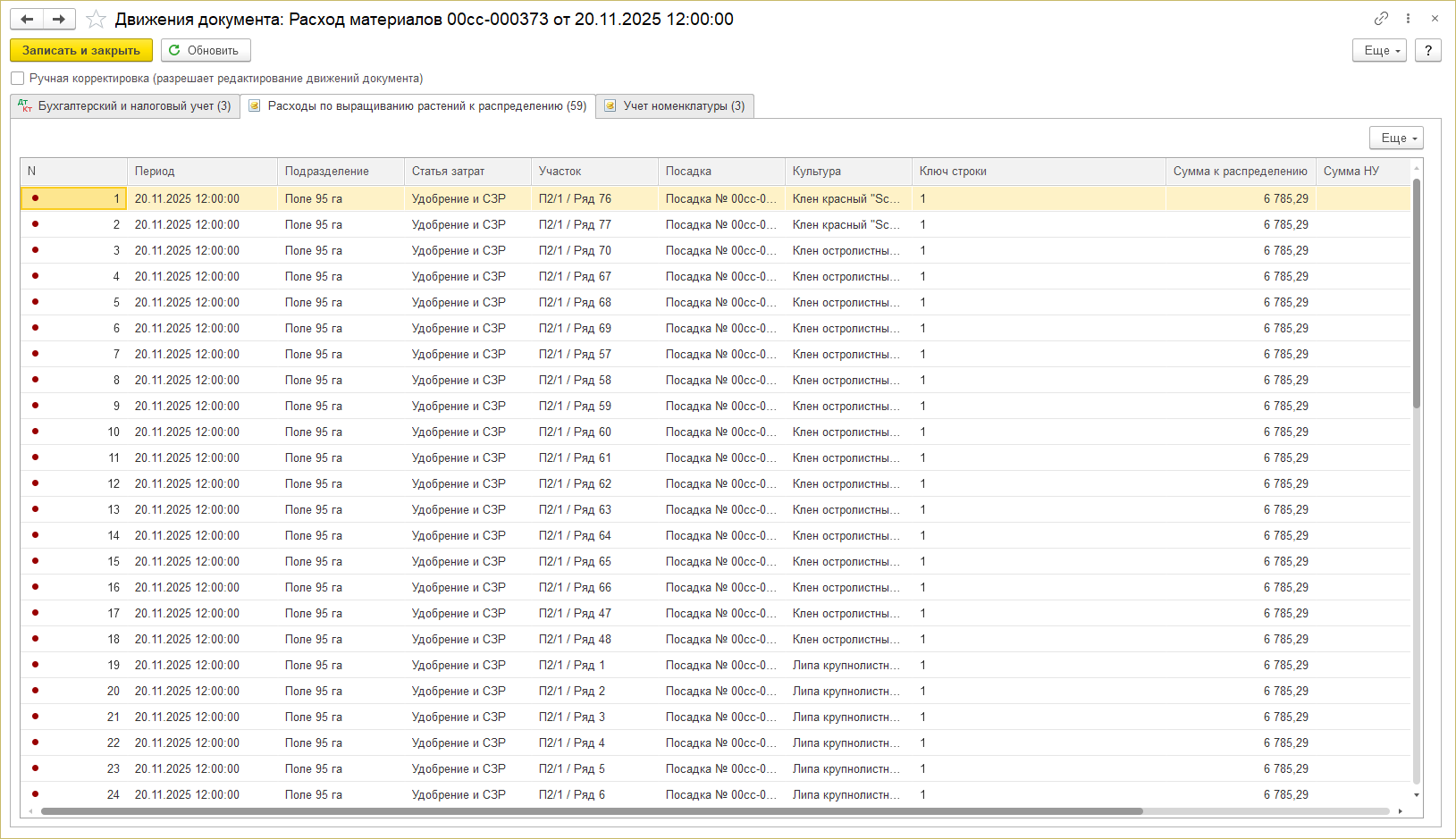The image size is (1456, 839).
Task: Select row with Участок П2/1 / Ряд 47
Action: point(575,614)
